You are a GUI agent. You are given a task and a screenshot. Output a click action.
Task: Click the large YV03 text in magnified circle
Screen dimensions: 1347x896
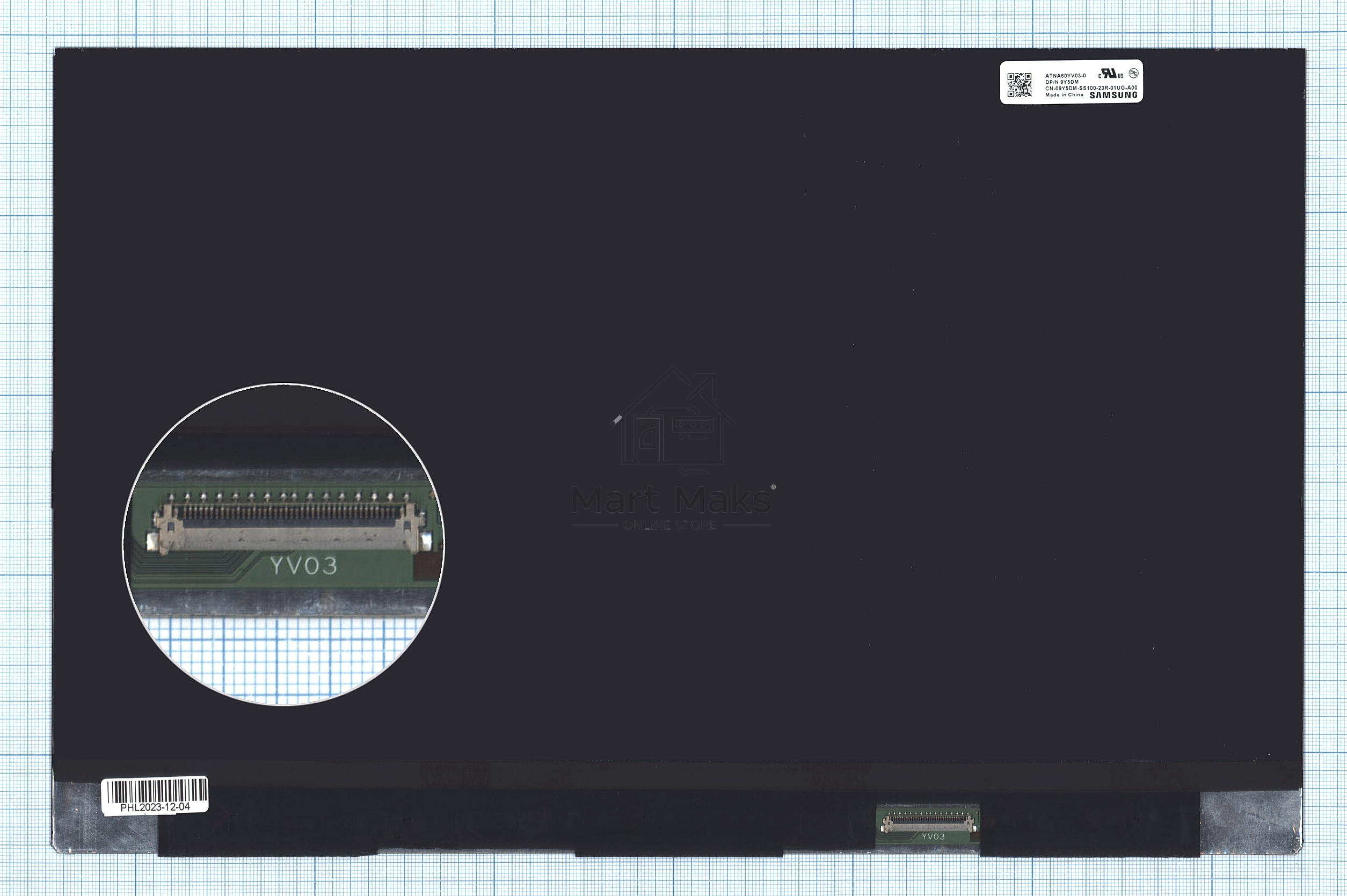pos(303,566)
